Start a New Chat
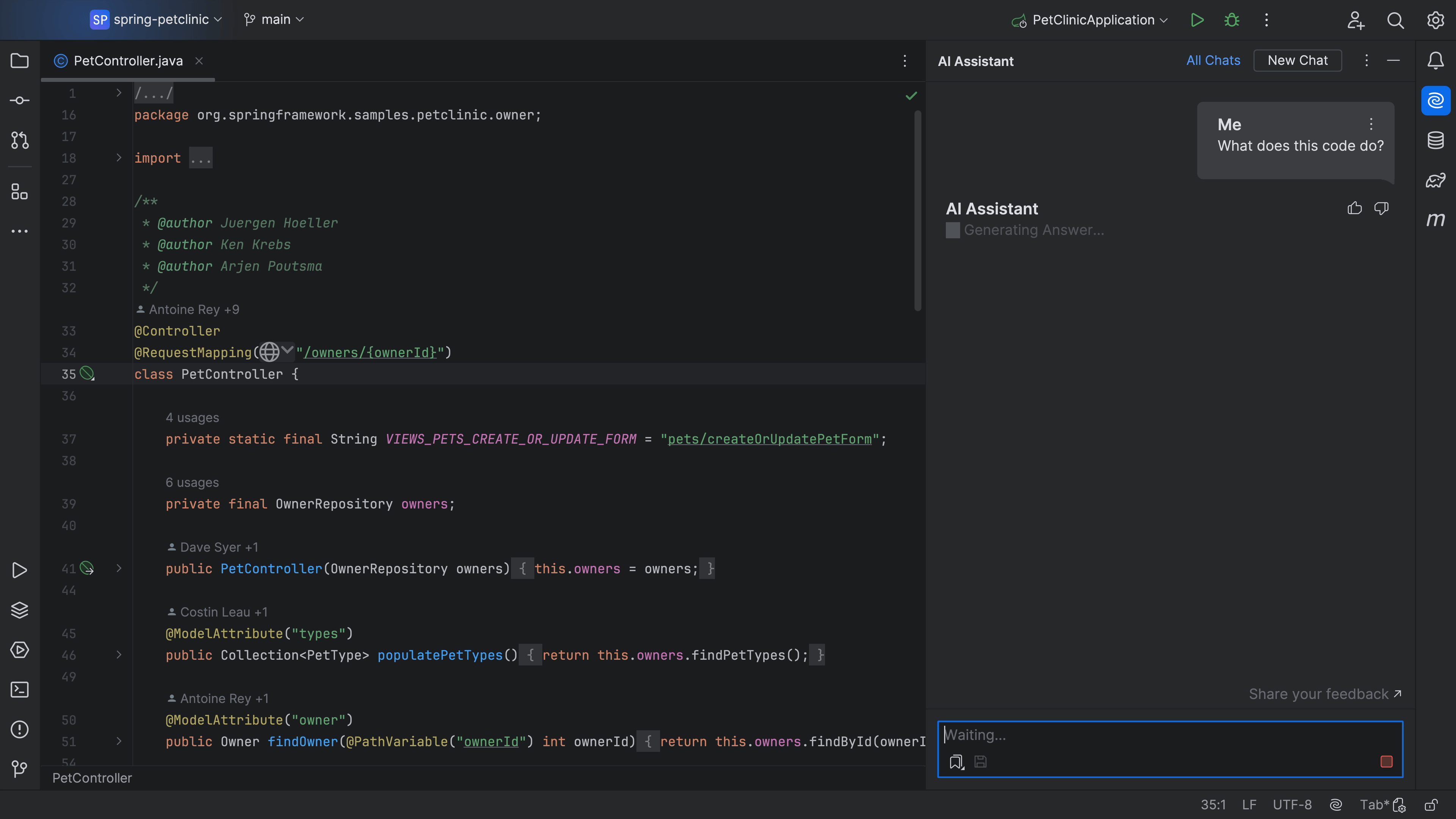Viewport: 1456px width, 819px height. [x=1297, y=61]
